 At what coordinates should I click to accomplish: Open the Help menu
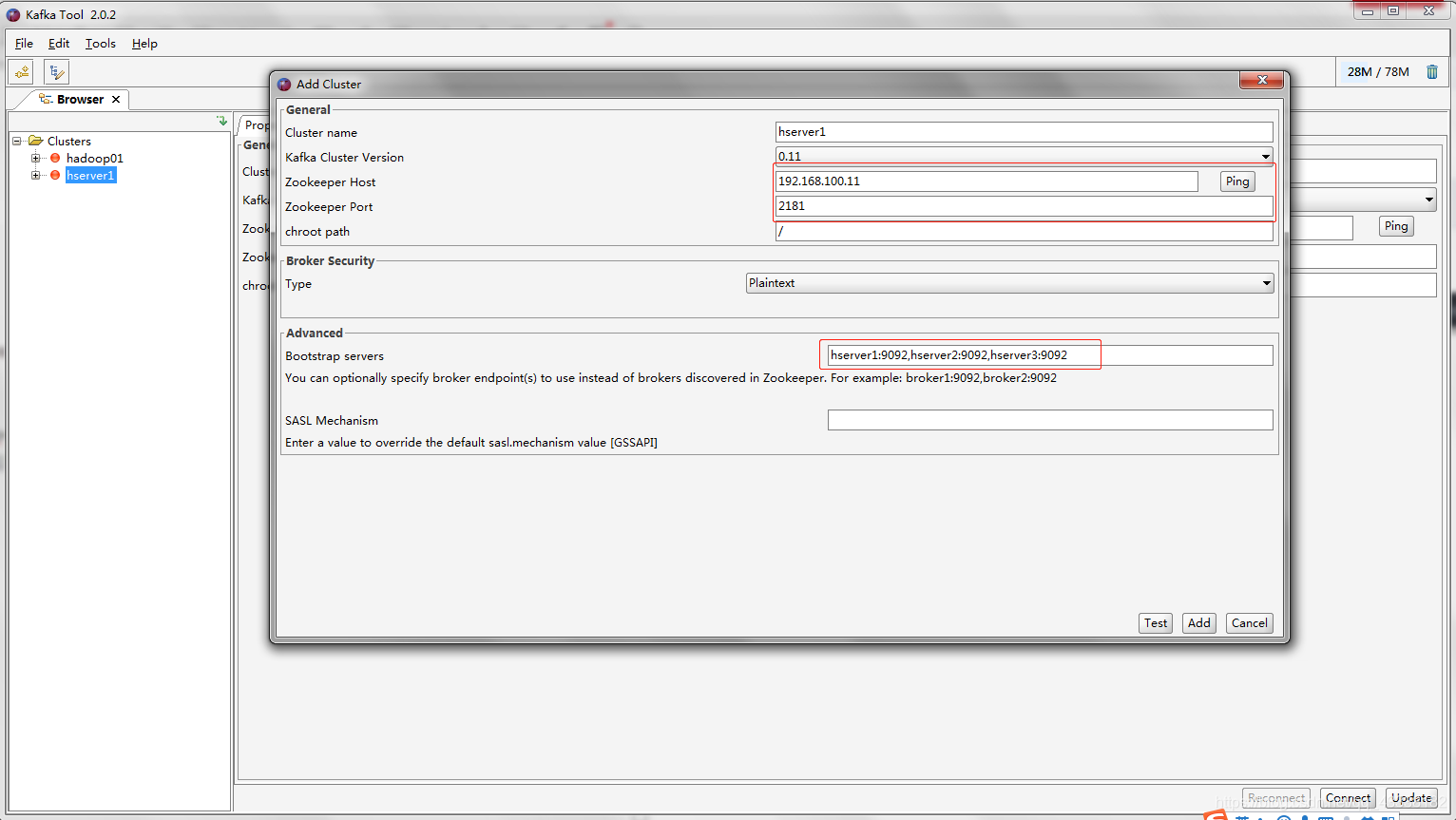tap(144, 44)
